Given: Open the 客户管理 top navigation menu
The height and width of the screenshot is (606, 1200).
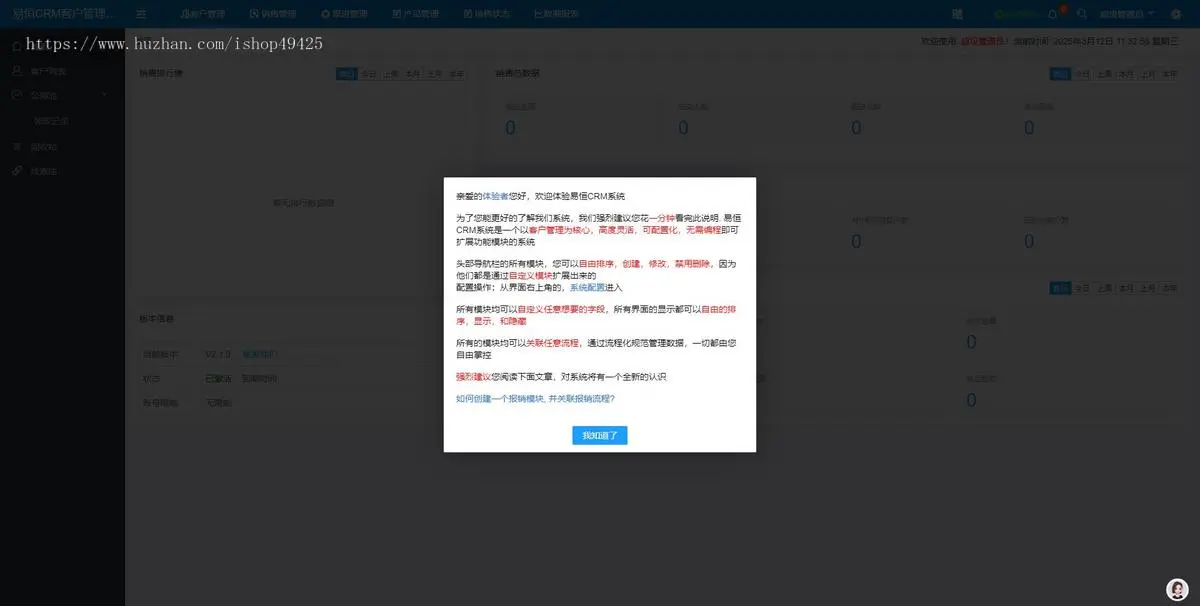Looking at the screenshot, I should coord(203,14).
